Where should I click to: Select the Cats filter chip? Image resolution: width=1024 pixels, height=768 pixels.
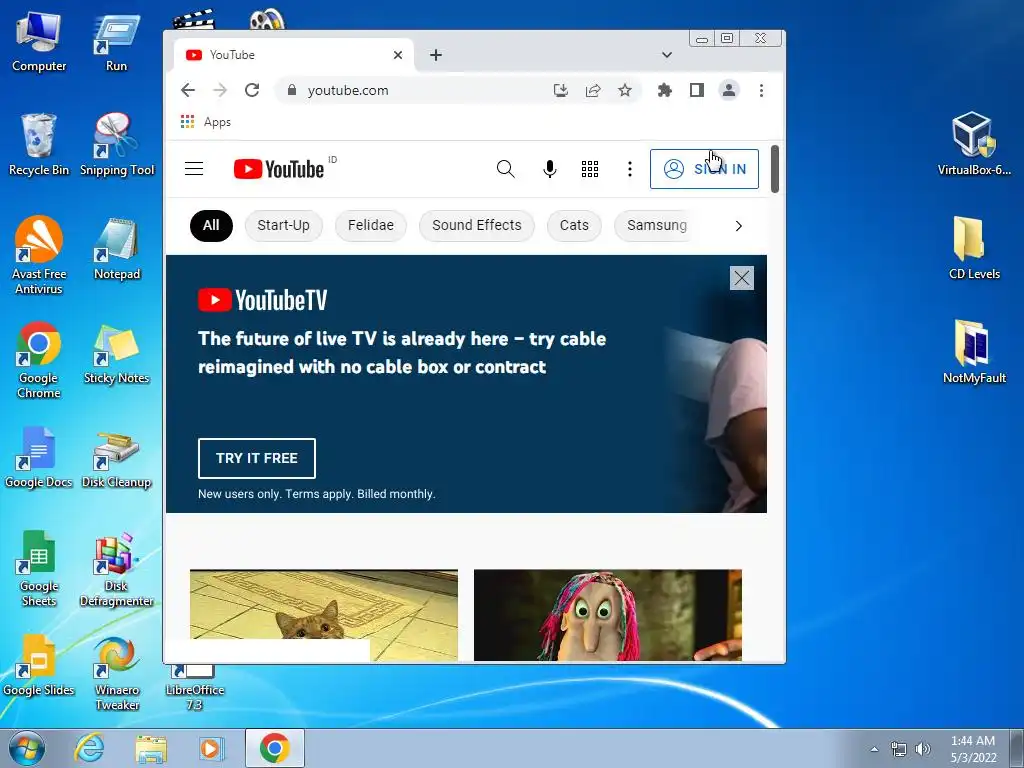pos(574,225)
